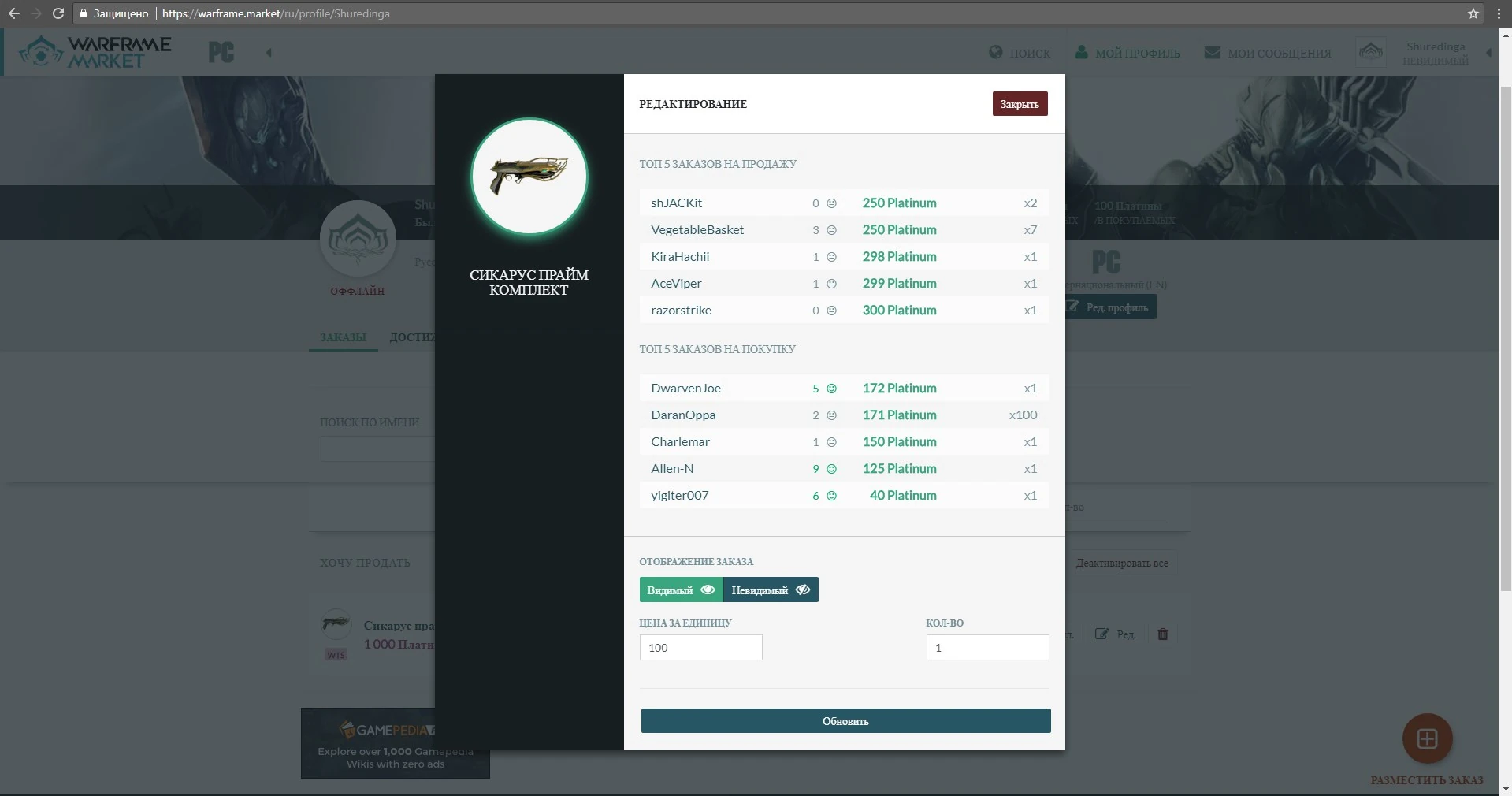Click the smiley icon next to AceViper
The image size is (1512, 796).
[831, 284]
